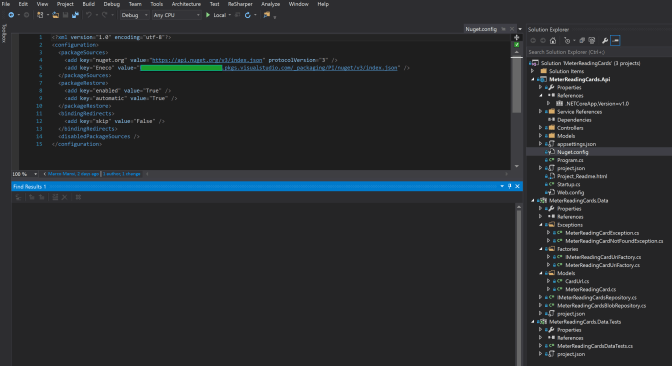Click the editor vertical scrollbar thumb
The width and height of the screenshot is (672, 366).
516,84
